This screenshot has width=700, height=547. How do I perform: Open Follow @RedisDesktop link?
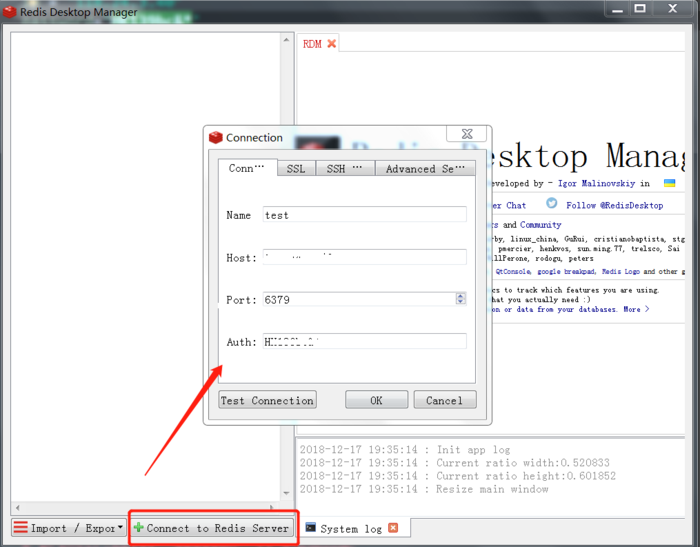pyautogui.click(x=614, y=205)
